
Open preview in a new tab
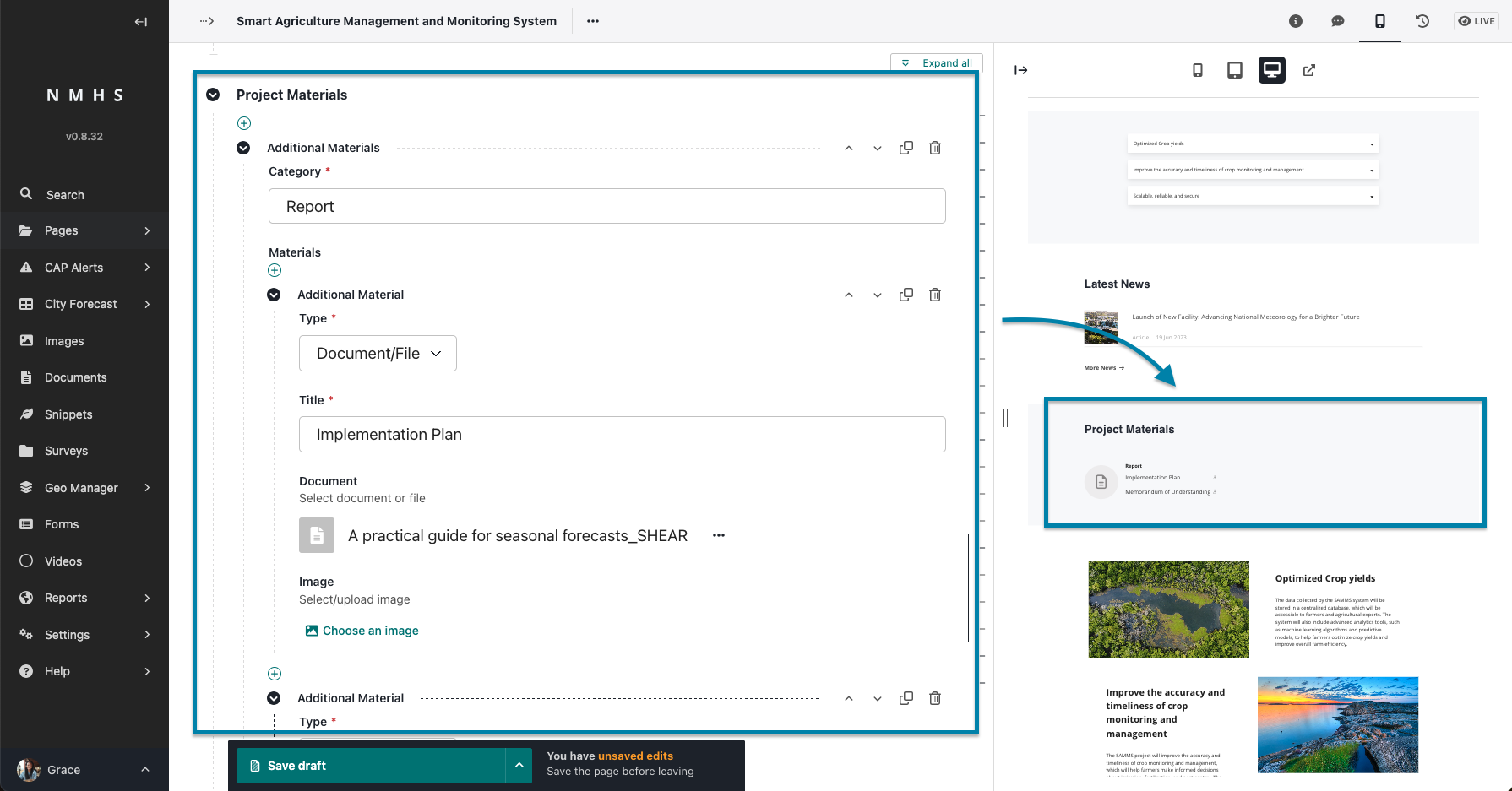tap(1309, 70)
